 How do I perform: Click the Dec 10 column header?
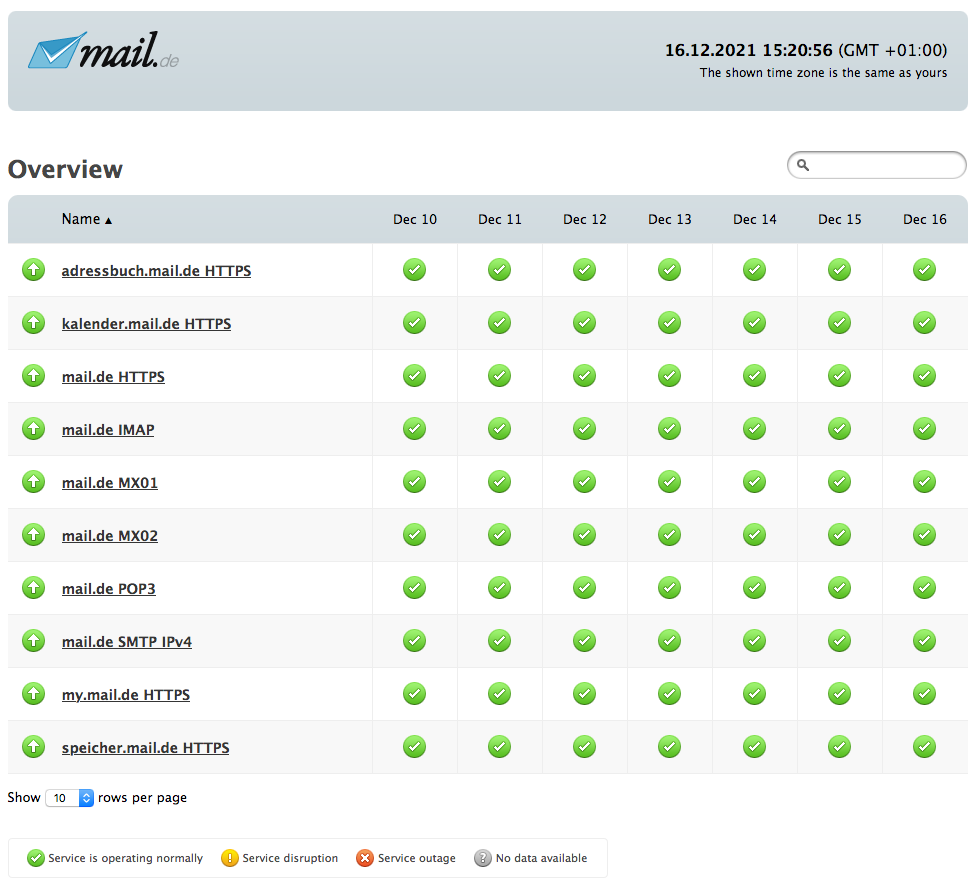pyautogui.click(x=415, y=220)
